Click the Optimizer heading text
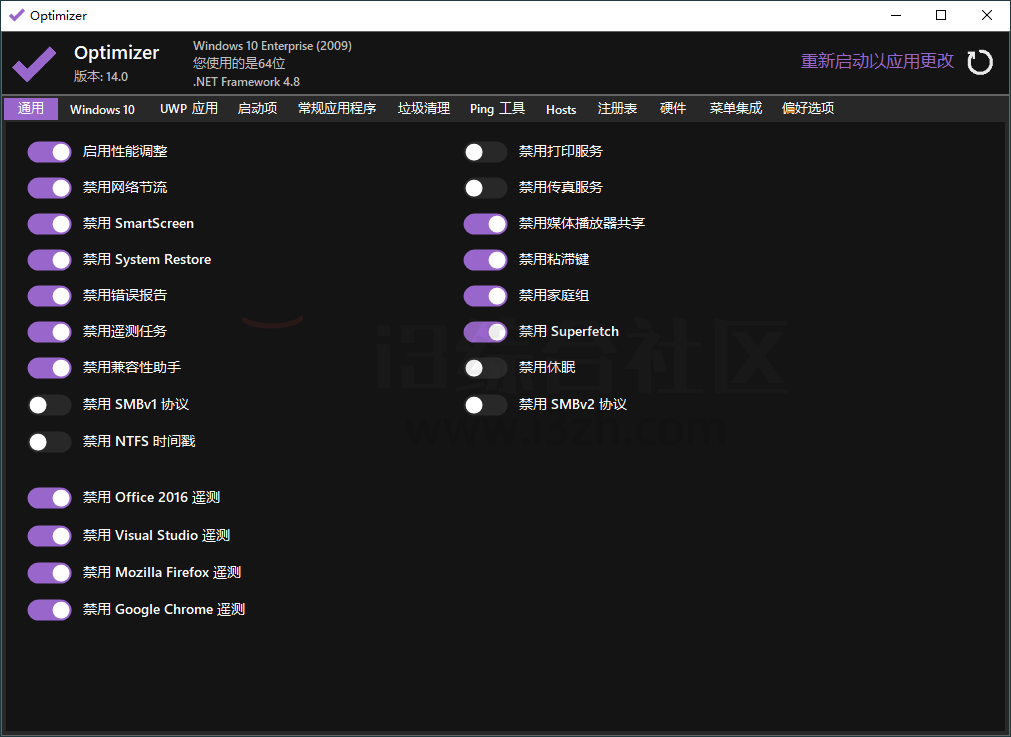This screenshot has width=1011, height=737. (116, 52)
